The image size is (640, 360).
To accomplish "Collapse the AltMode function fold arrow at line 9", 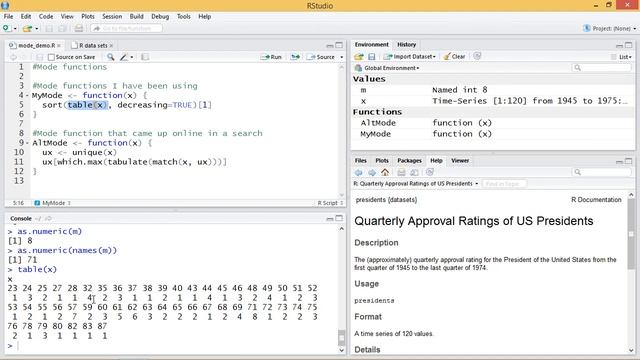I will coord(27,143).
